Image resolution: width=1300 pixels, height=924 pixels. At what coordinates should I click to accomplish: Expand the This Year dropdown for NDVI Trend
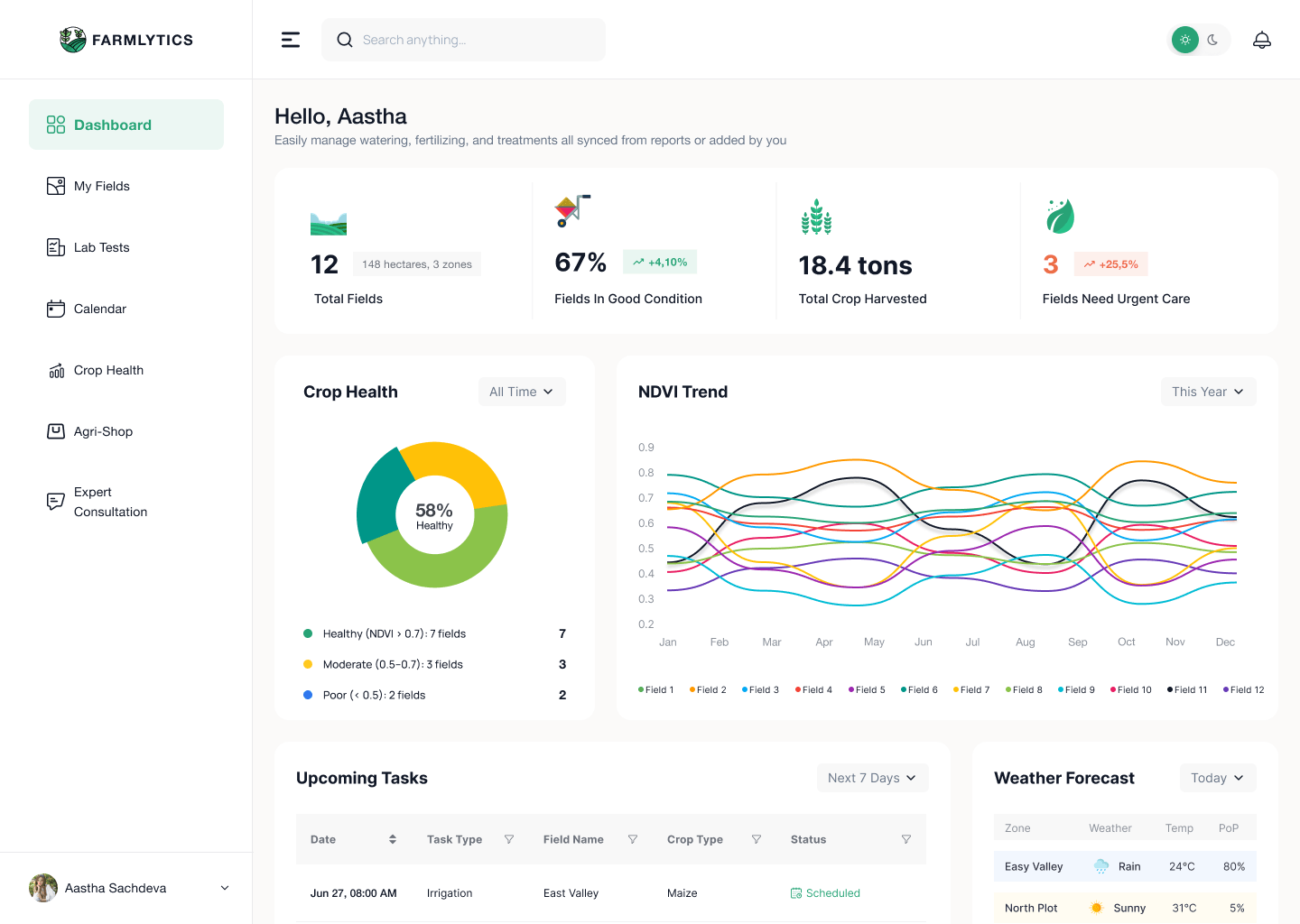pyautogui.click(x=1207, y=392)
